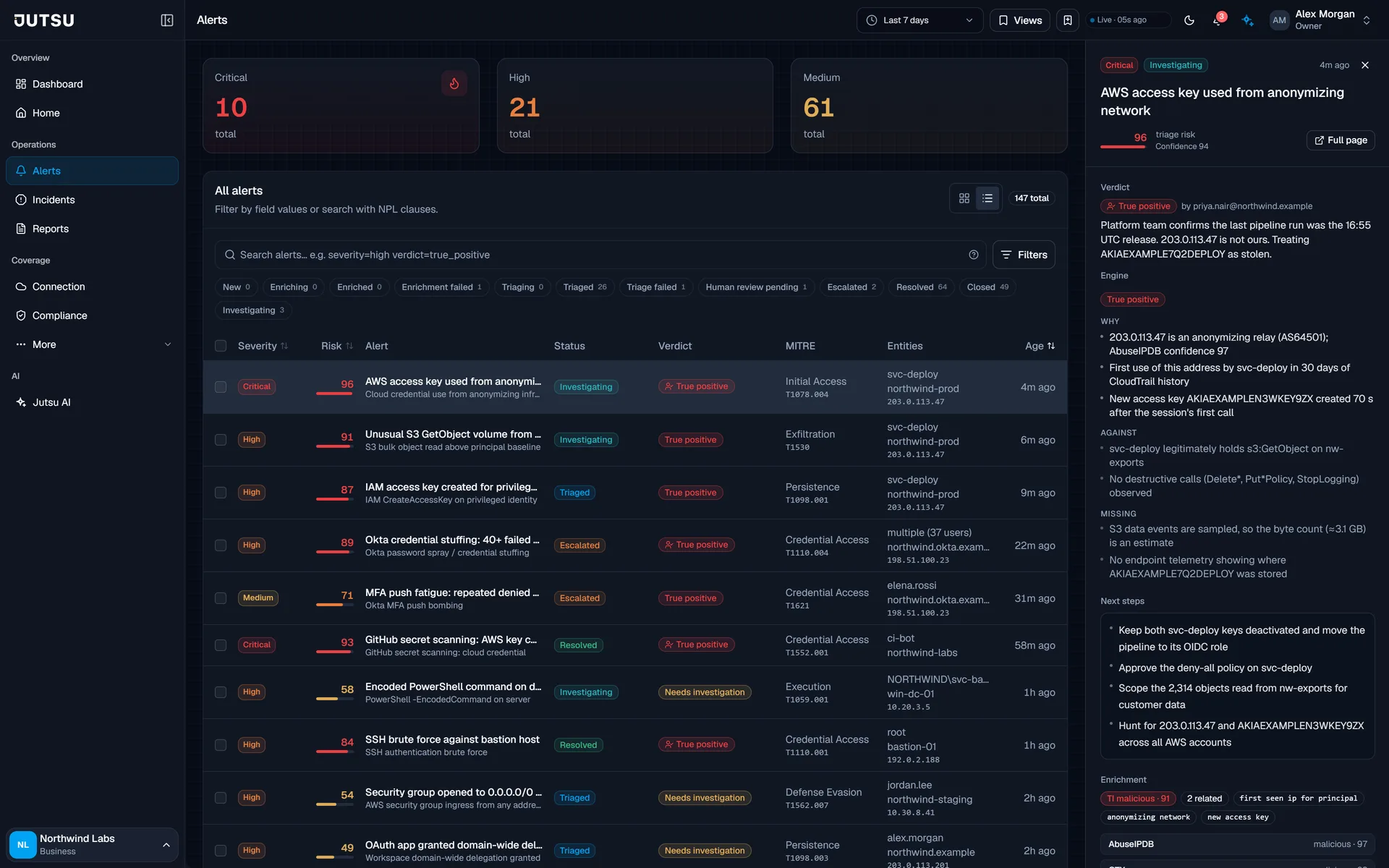Click risk bar for score 91 row
This screenshot has height=868, width=1389.
pyautogui.click(x=334, y=446)
